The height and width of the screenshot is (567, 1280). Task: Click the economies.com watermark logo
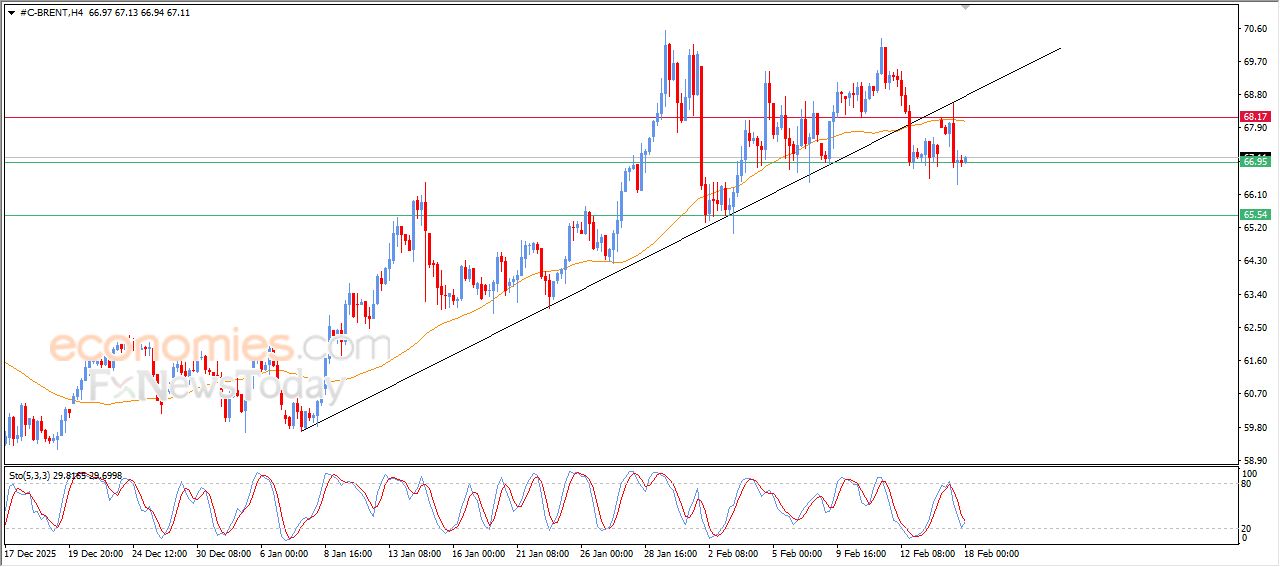tap(220, 348)
